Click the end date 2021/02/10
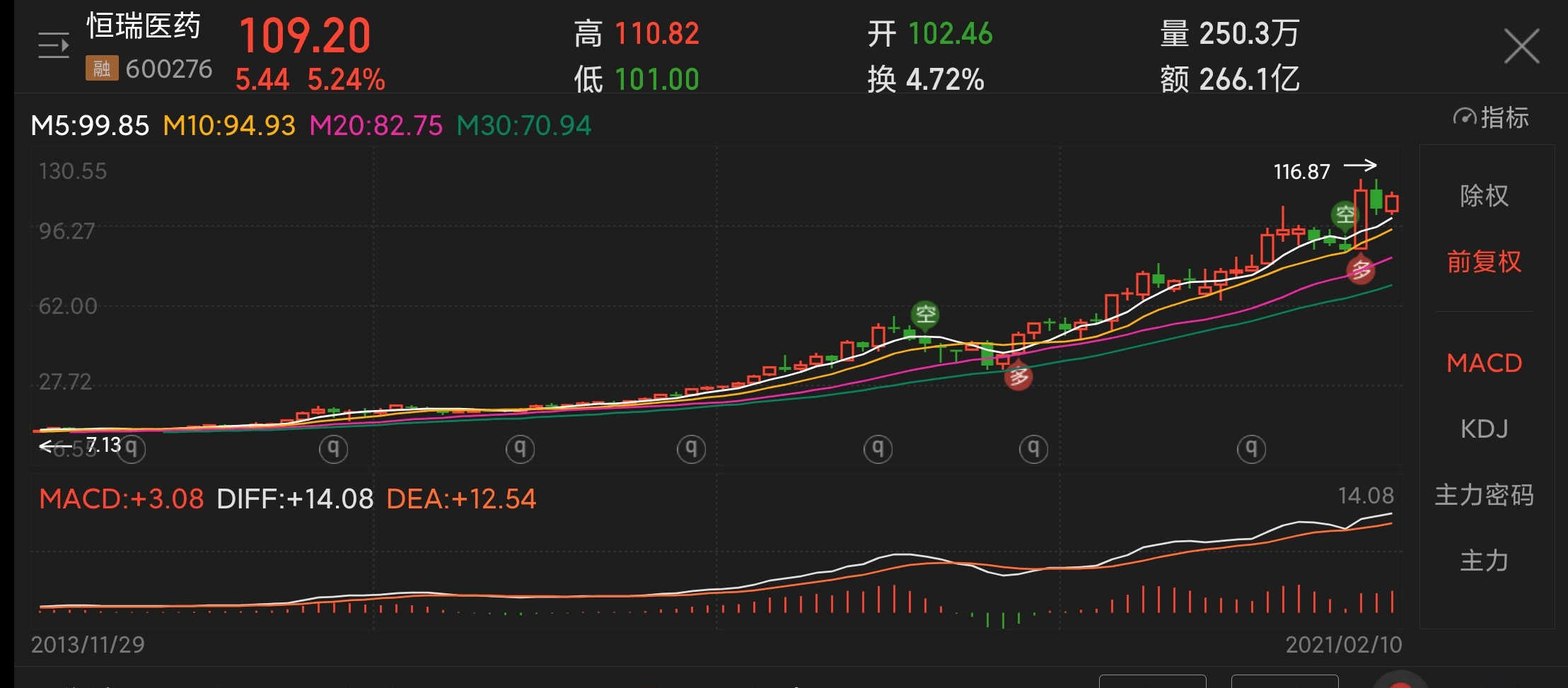Viewport: 1568px width, 688px height. 1344,644
